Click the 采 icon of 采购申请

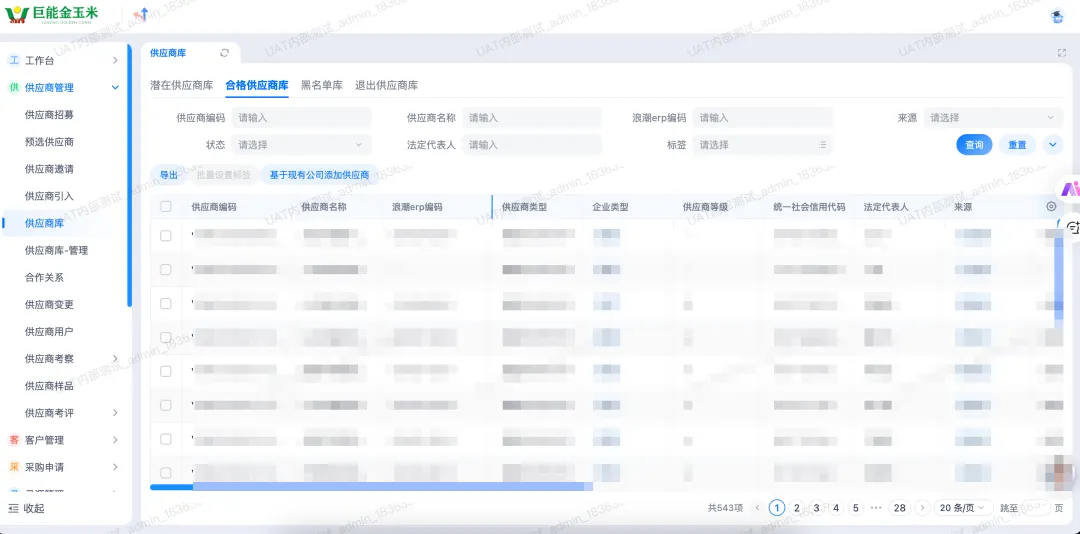[x=14, y=466]
